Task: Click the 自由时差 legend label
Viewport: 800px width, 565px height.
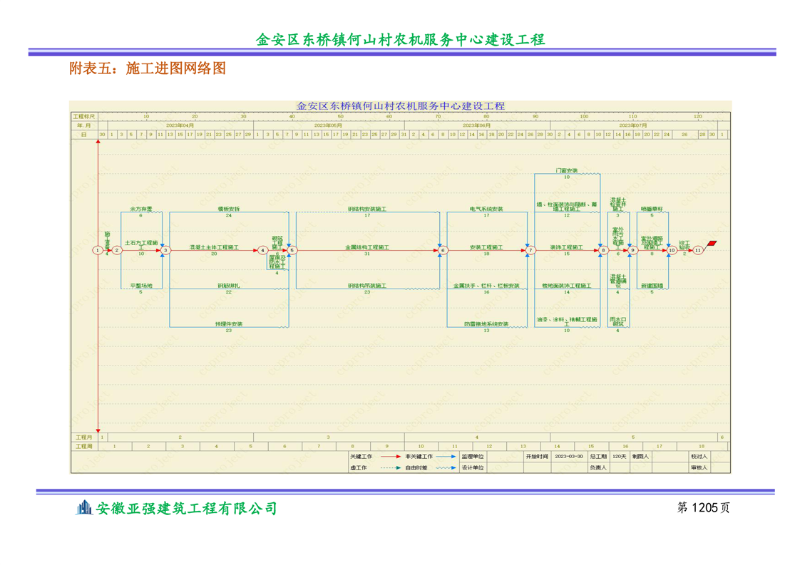Action: 416,468
